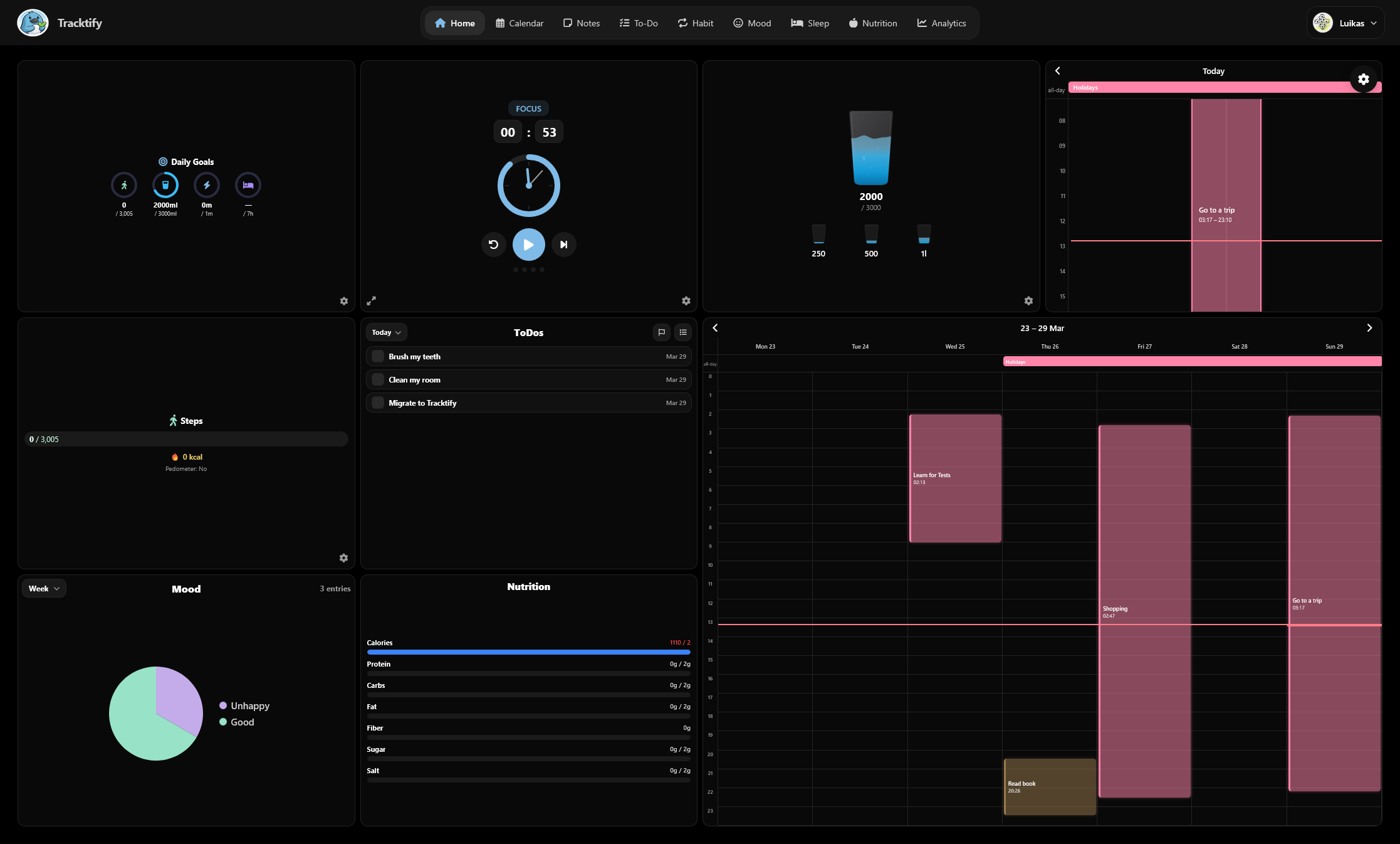Open the To-Do tab
This screenshot has height=844, width=1400.
pos(639,23)
